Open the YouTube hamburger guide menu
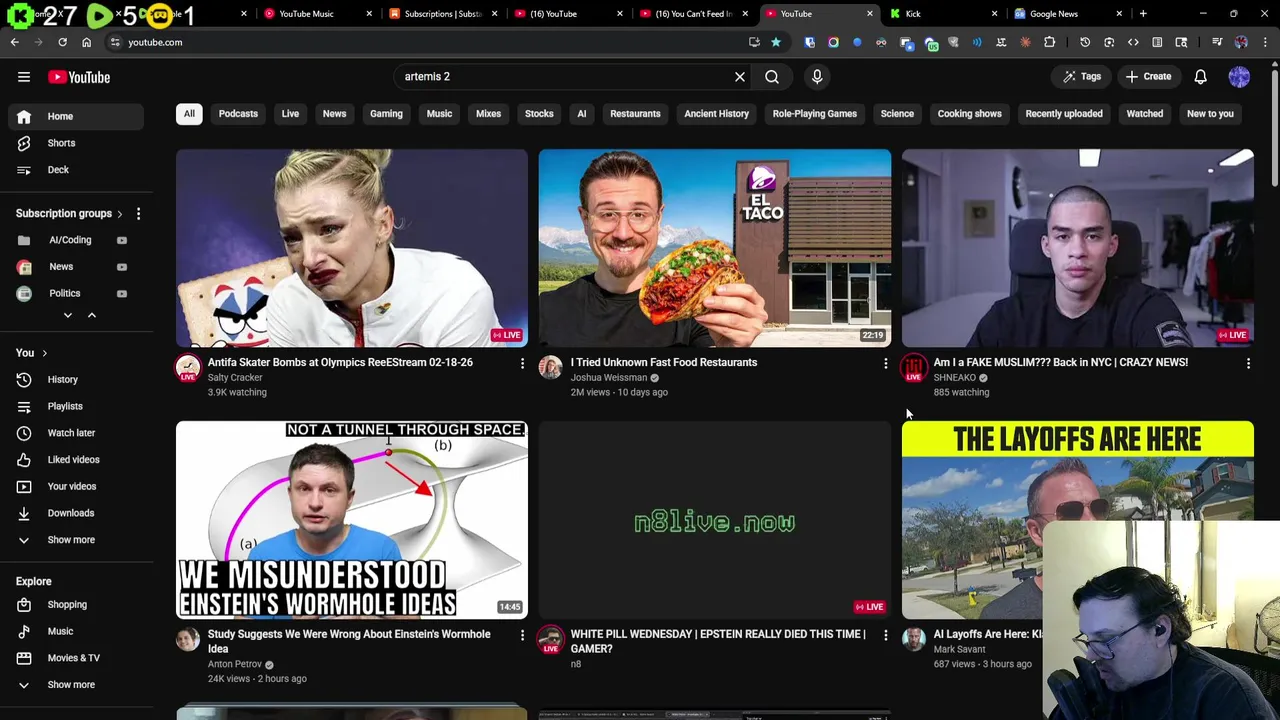 tap(24, 77)
